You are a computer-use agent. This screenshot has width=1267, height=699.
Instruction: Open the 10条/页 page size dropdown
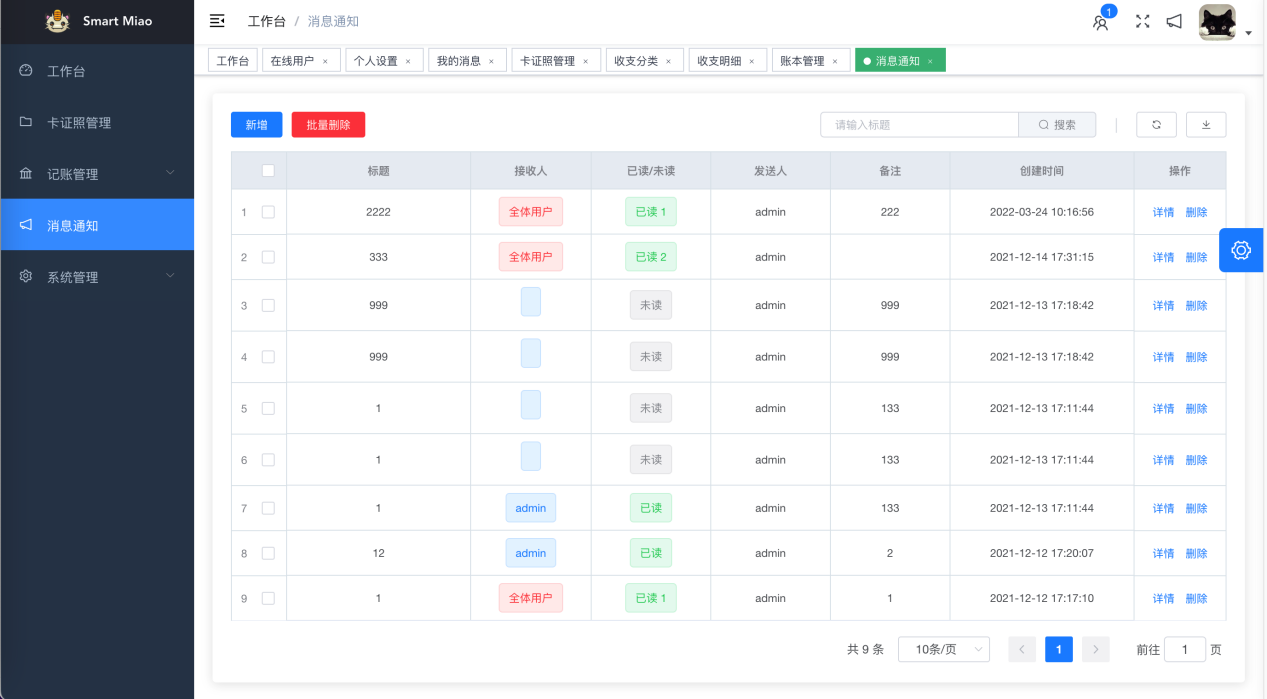(x=943, y=649)
